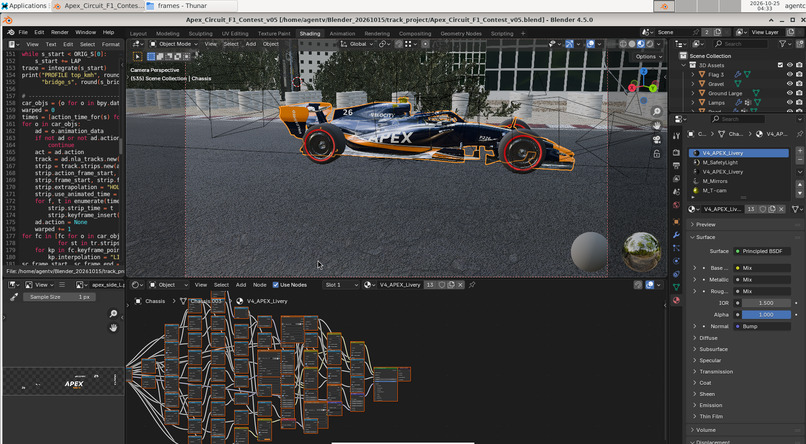Open the File menu
The width and height of the screenshot is (806, 444).
pyautogui.click(x=23, y=32)
